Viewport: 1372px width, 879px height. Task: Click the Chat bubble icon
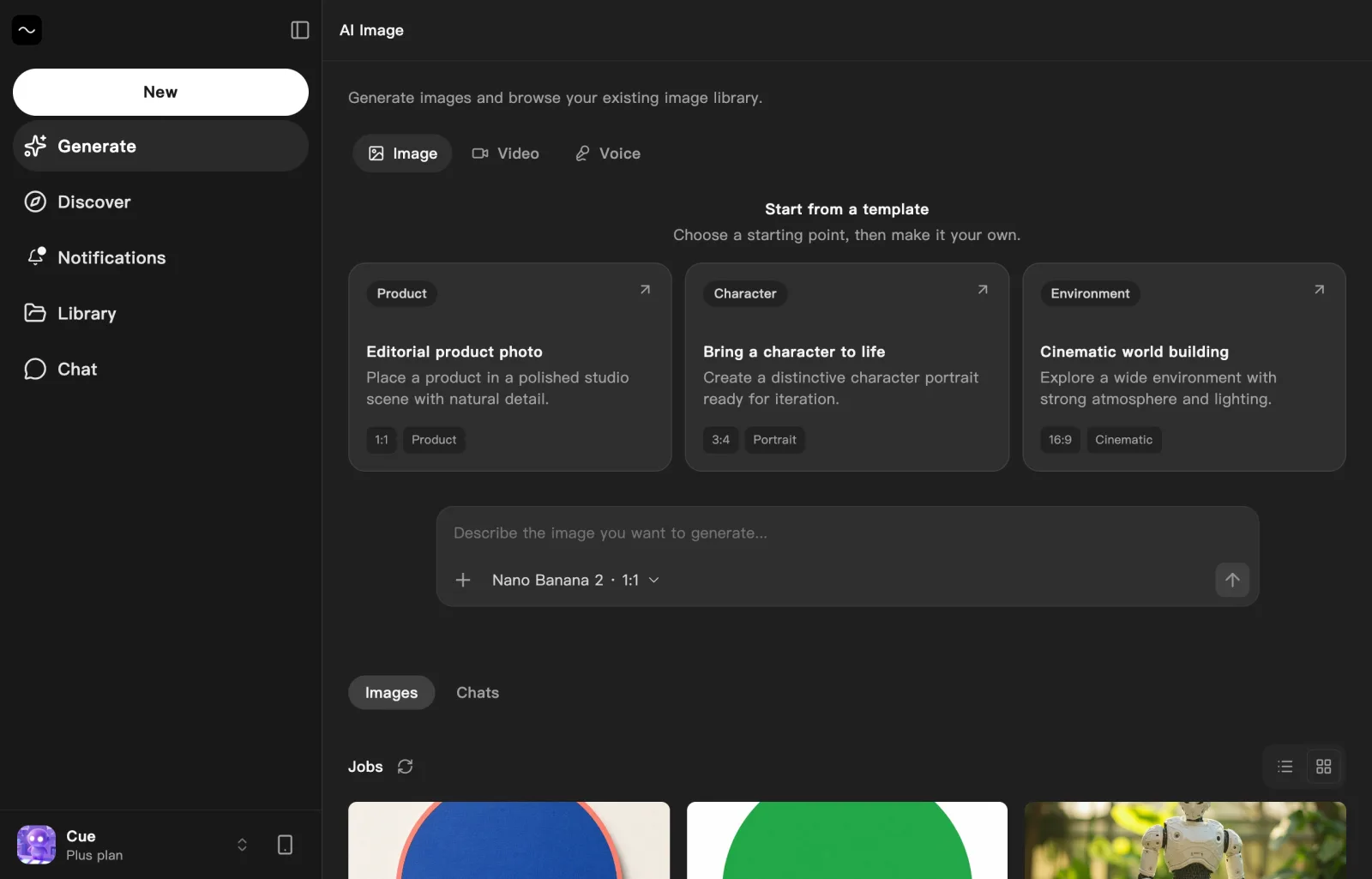pos(35,369)
